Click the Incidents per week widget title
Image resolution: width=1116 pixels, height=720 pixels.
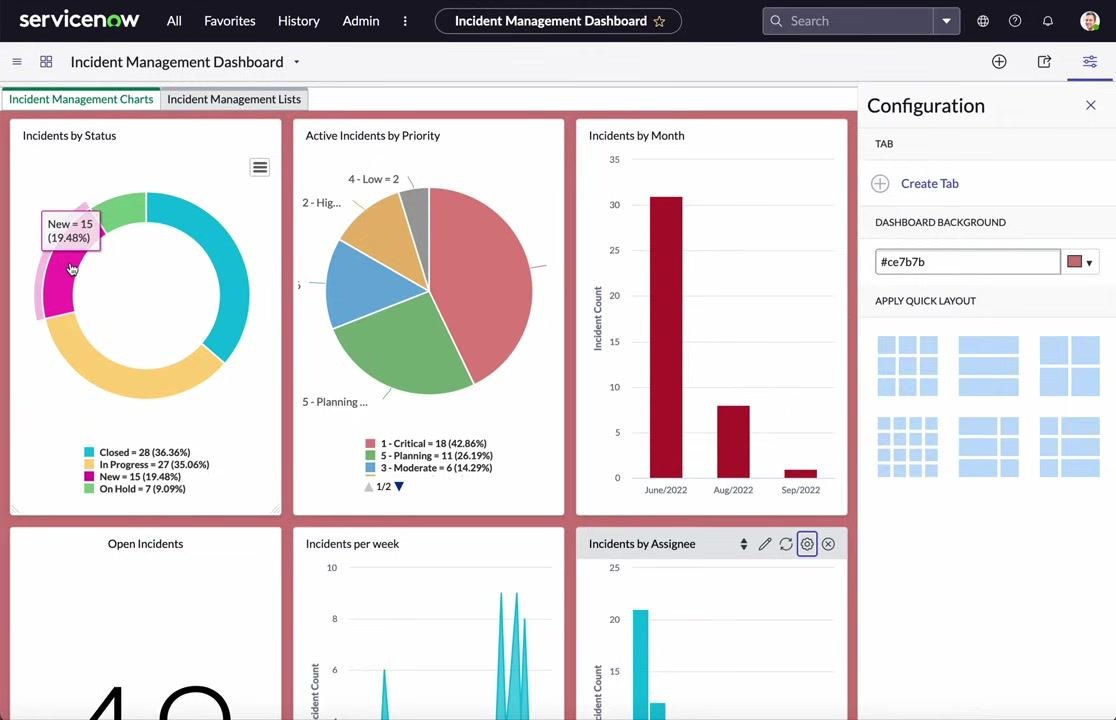pos(352,544)
